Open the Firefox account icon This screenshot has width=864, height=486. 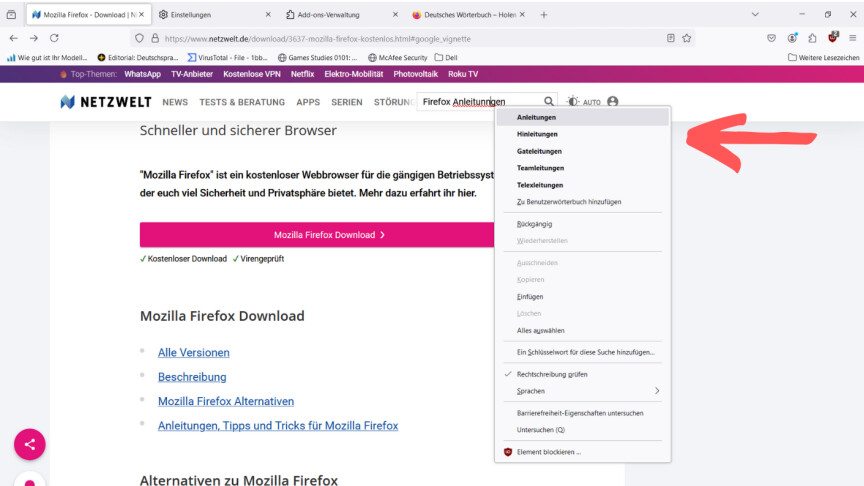(792, 38)
